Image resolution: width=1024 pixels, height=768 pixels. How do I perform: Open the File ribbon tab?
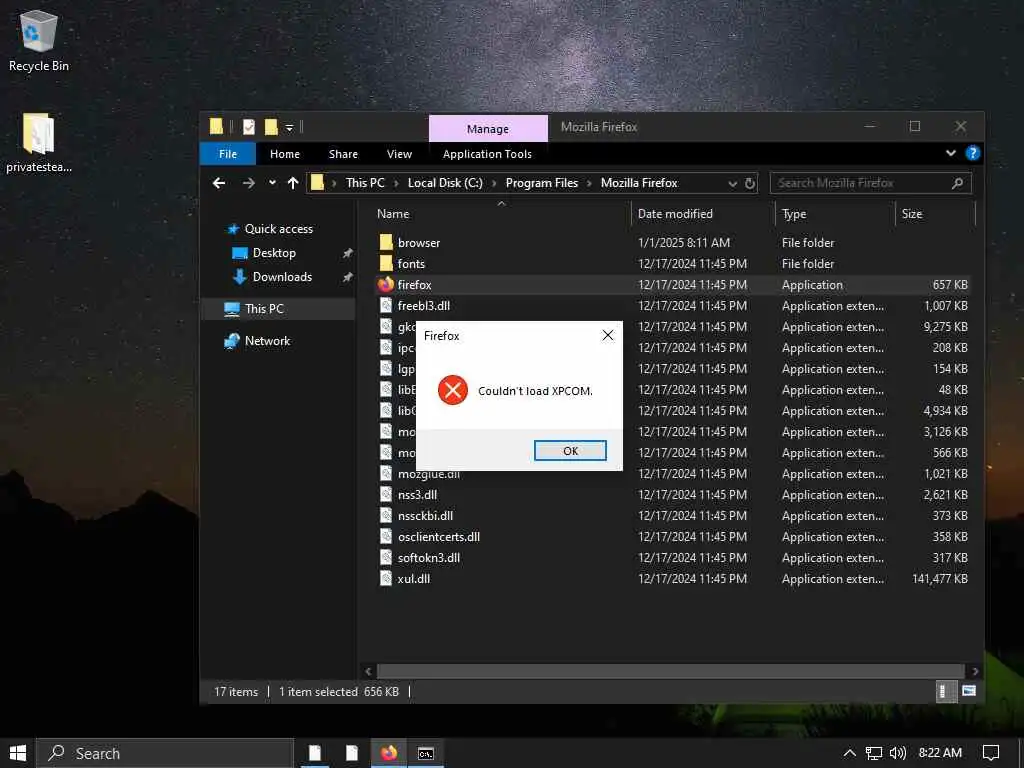(227, 154)
